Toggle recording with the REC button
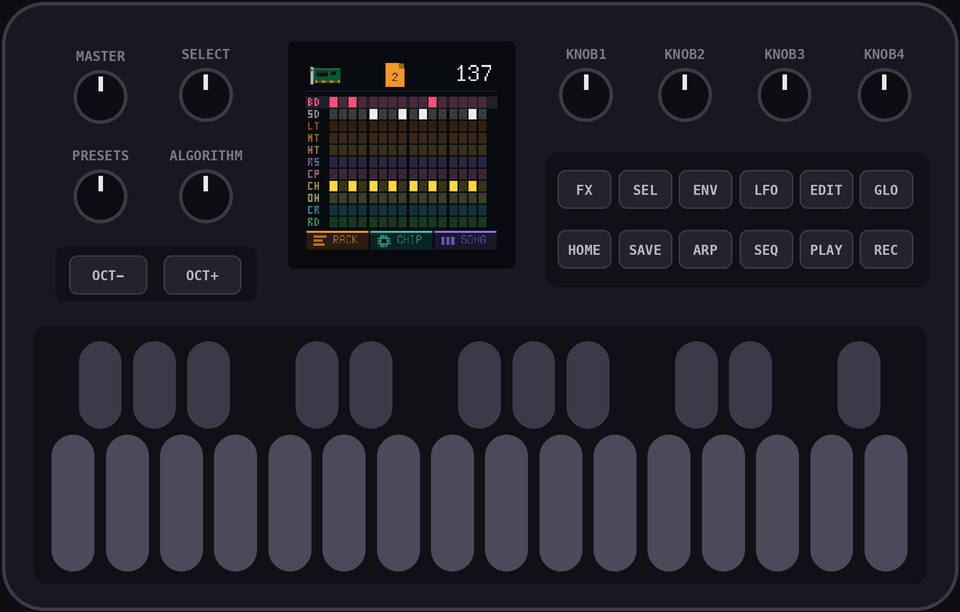 pyautogui.click(x=886, y=250)
